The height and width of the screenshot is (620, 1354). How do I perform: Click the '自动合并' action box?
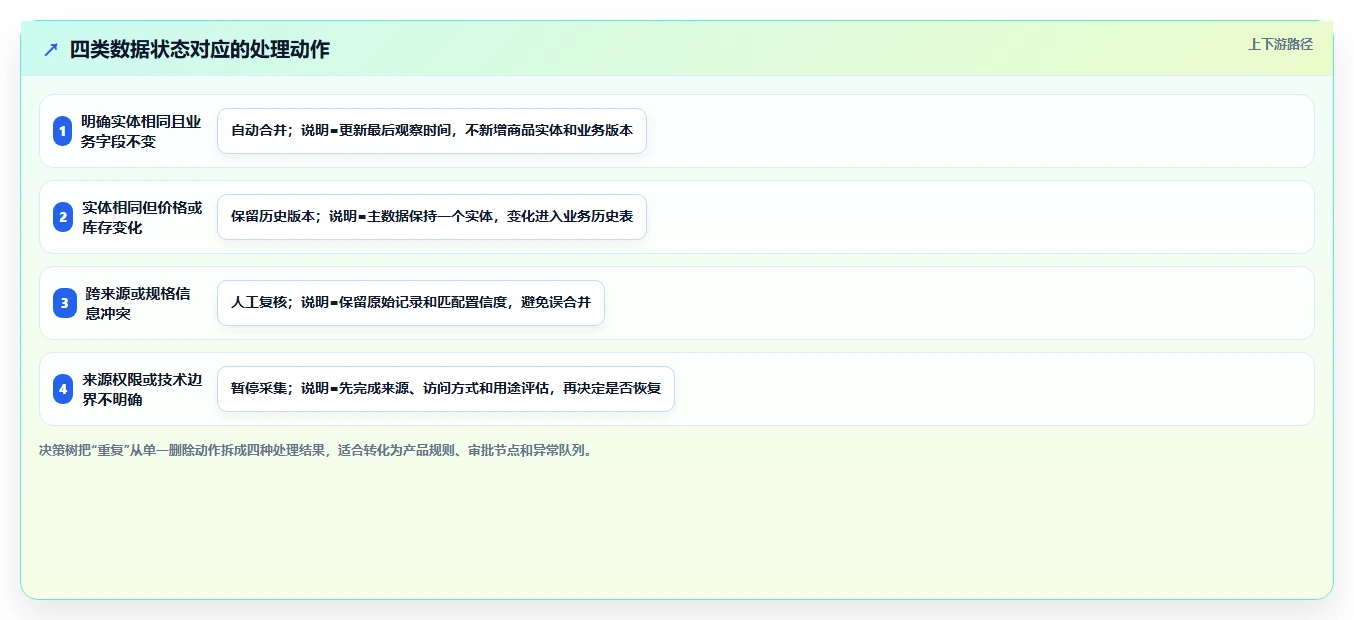(x=432, y=131)
